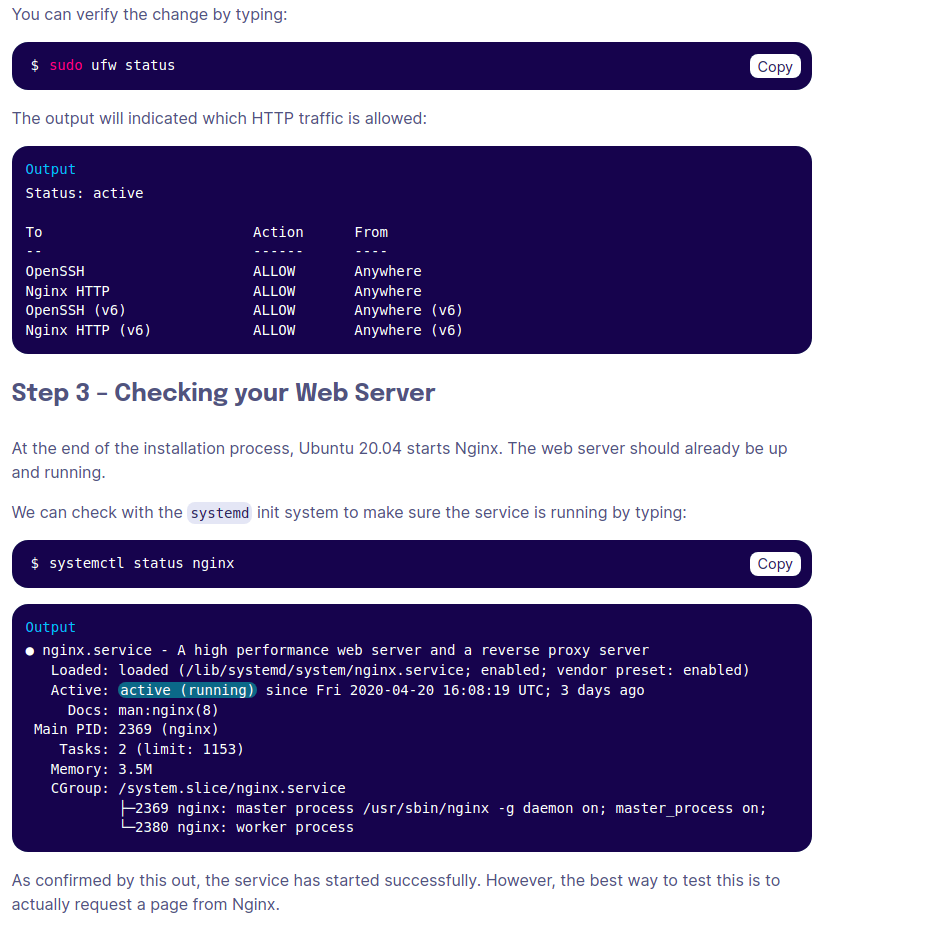This screenshot has width=943, height=925.
Task: Select the highlighted active (running) status
Action: 187,690
